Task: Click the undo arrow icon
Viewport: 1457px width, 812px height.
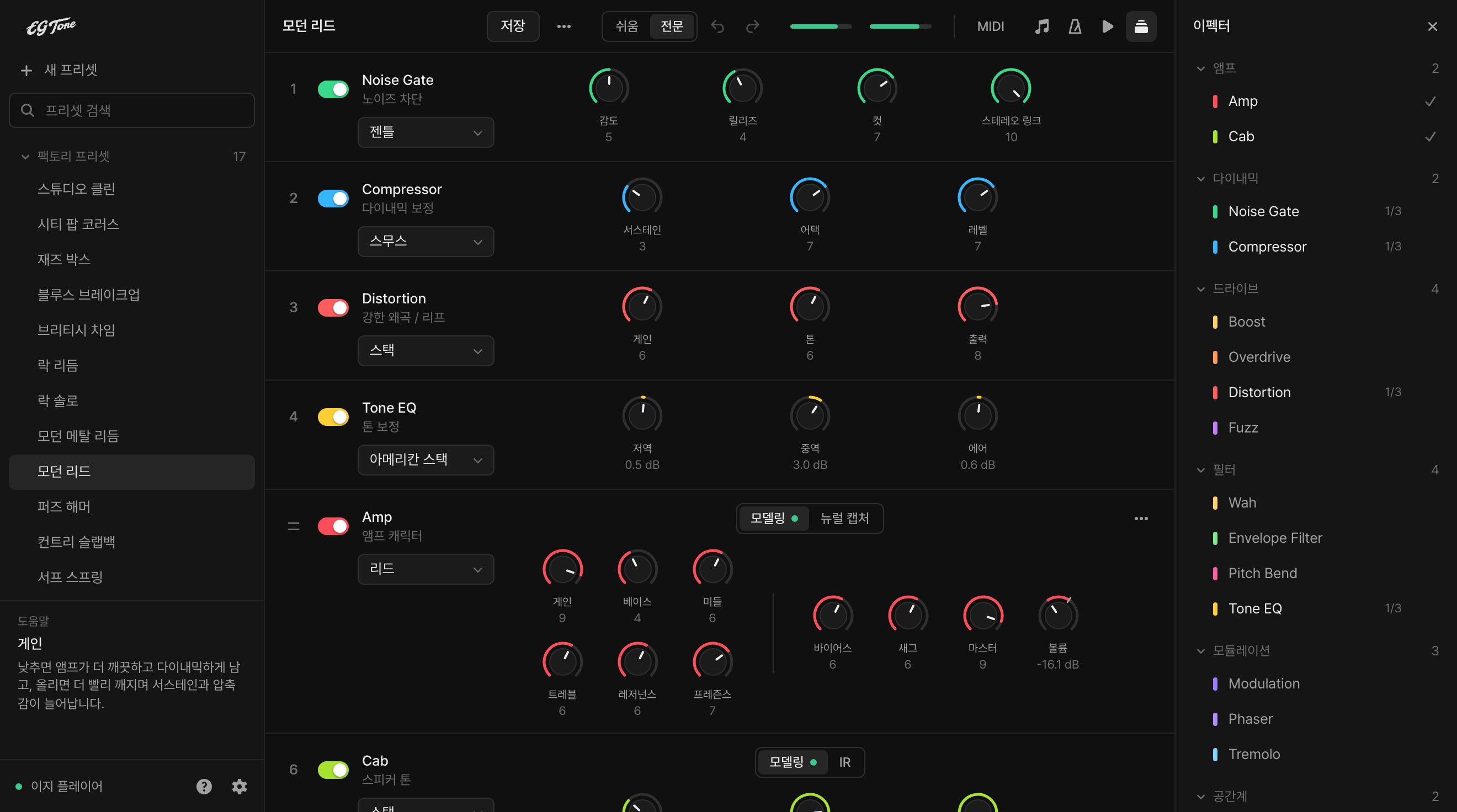Action: coord(717,26)
